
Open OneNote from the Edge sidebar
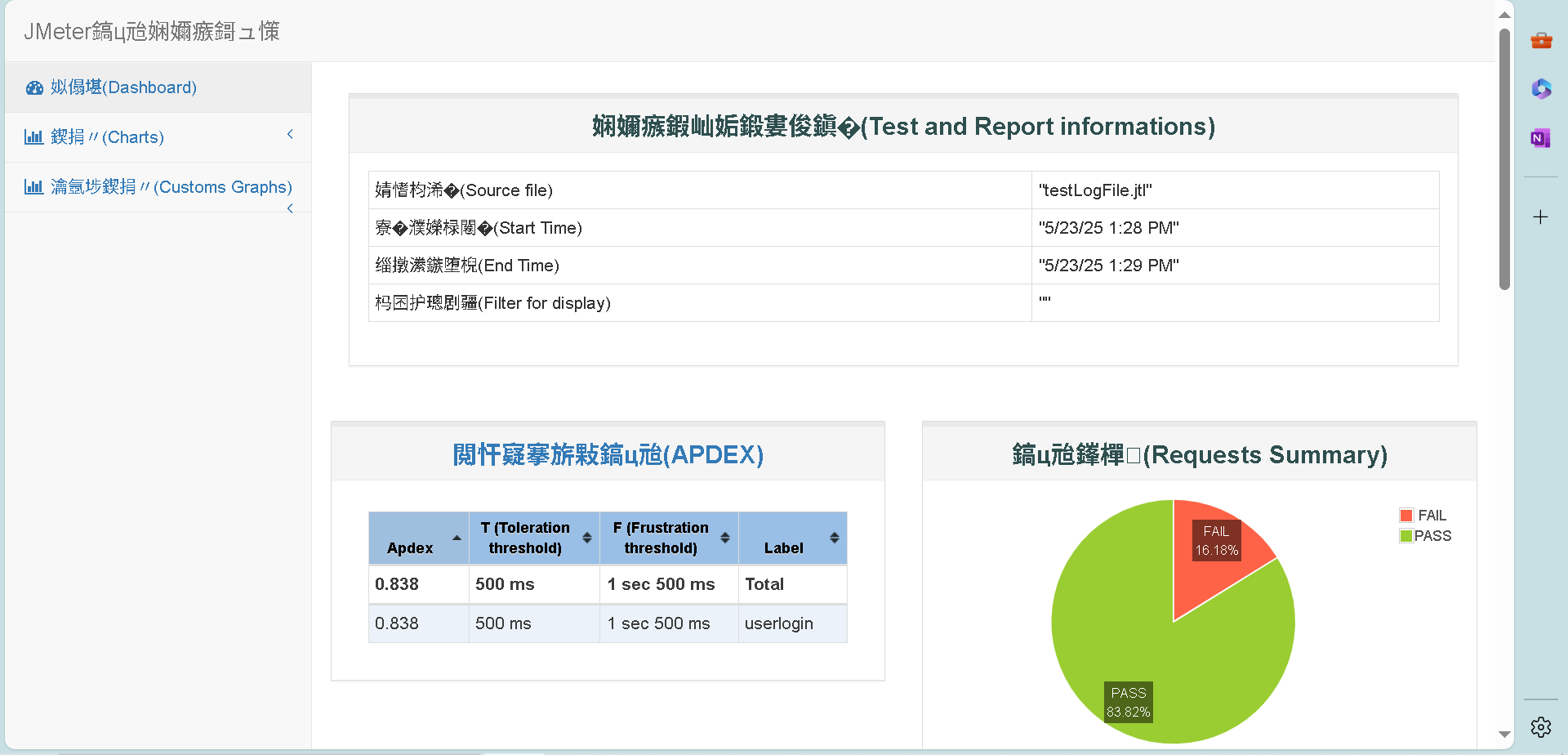(1541, 138)
